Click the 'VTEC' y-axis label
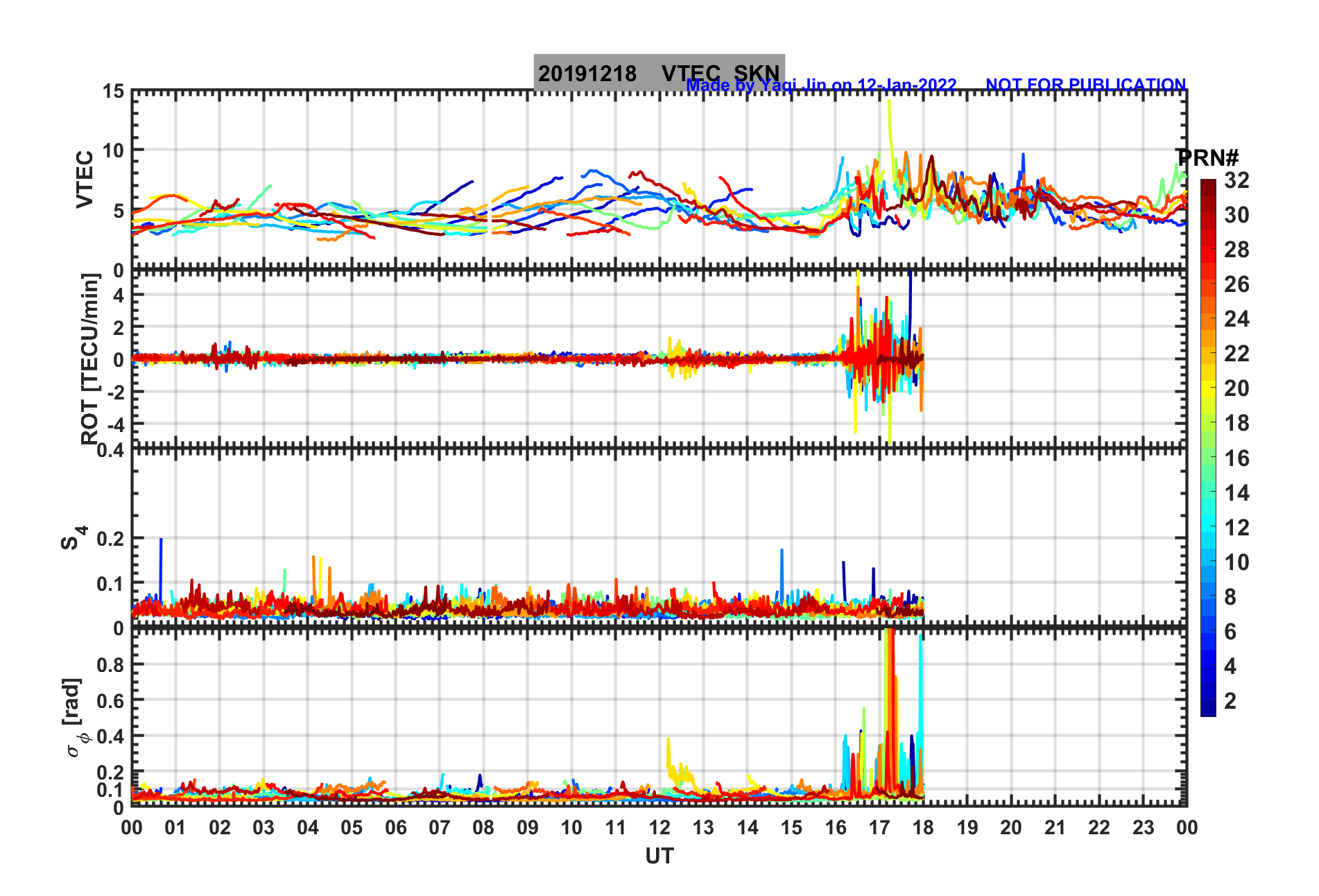The width and height of the screenshot is (1319, 896). [x=85, y=179]
